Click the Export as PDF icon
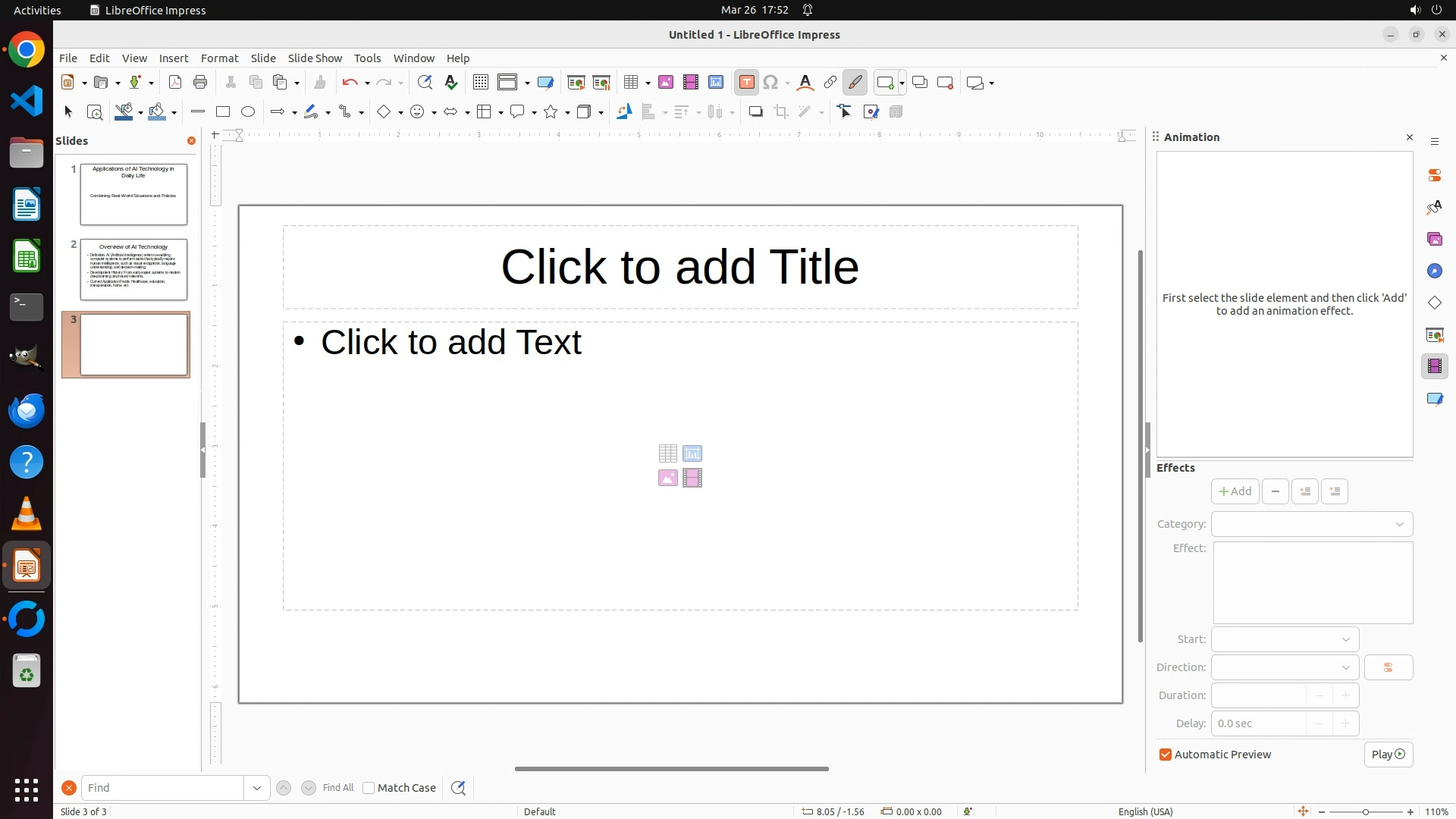The image size is (1456, 819). [175, 83]
